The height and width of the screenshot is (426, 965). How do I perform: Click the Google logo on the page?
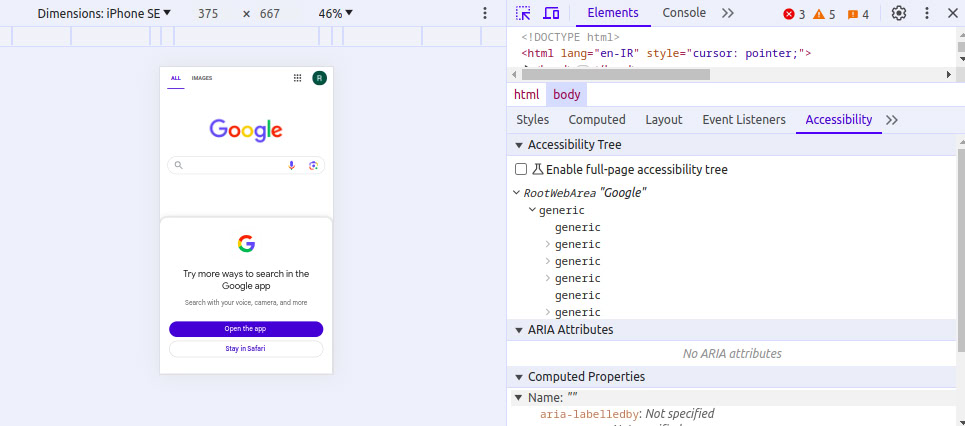click(x=246, y=130)
